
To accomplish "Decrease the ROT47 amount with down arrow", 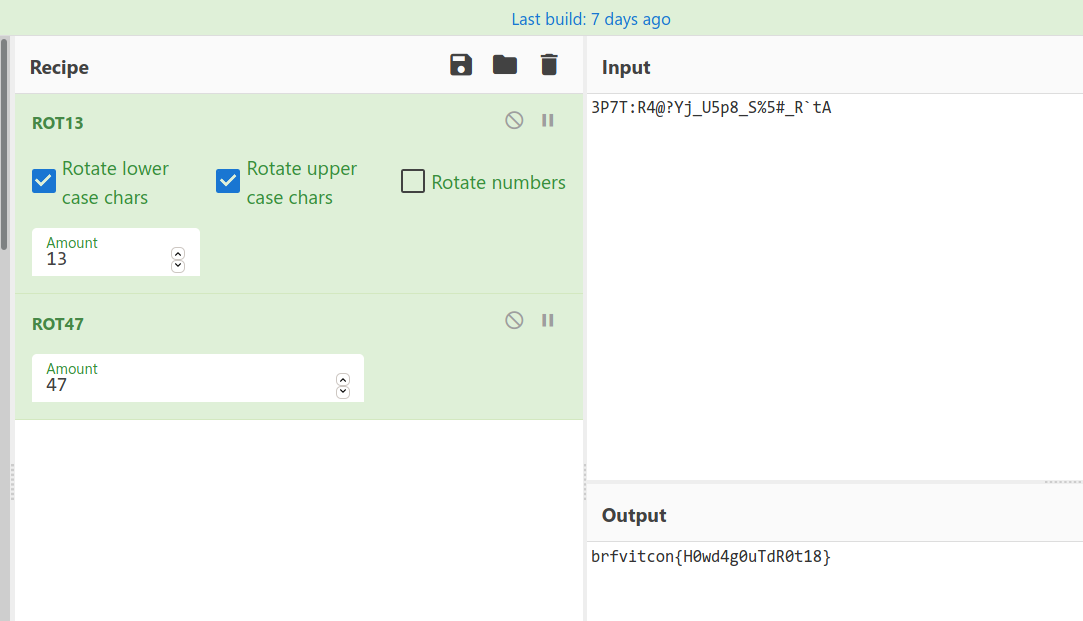I will [343, 392].
